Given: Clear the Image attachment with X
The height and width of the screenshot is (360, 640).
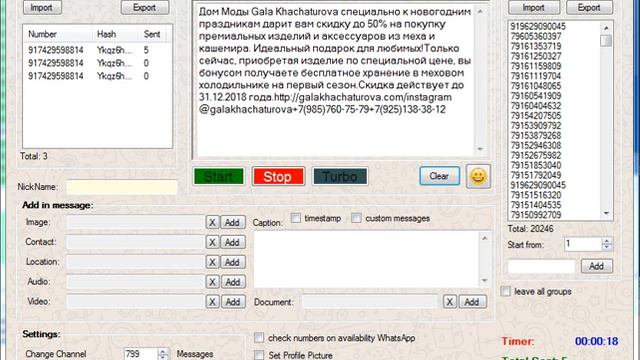Looking at the screenshot, I should (x=212, y=222).
